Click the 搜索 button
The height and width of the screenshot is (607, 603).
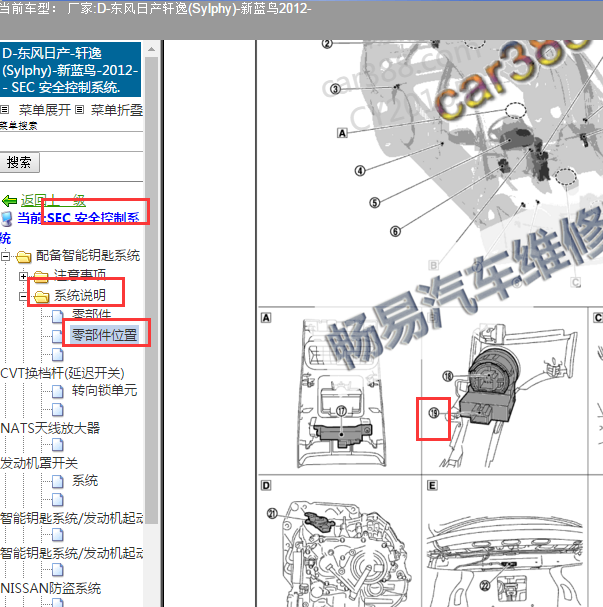(19, 163)
